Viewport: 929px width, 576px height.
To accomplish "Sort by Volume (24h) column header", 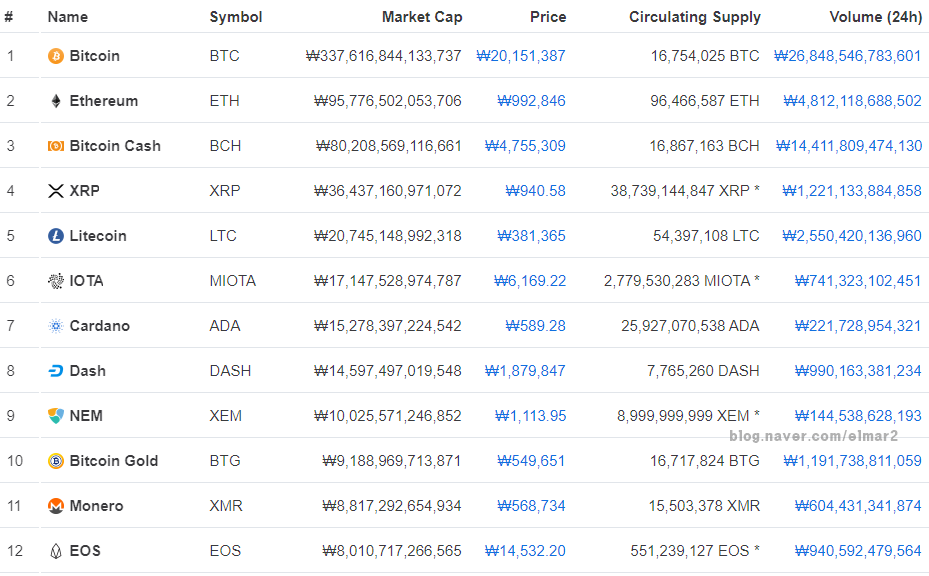I will point(876,17).
